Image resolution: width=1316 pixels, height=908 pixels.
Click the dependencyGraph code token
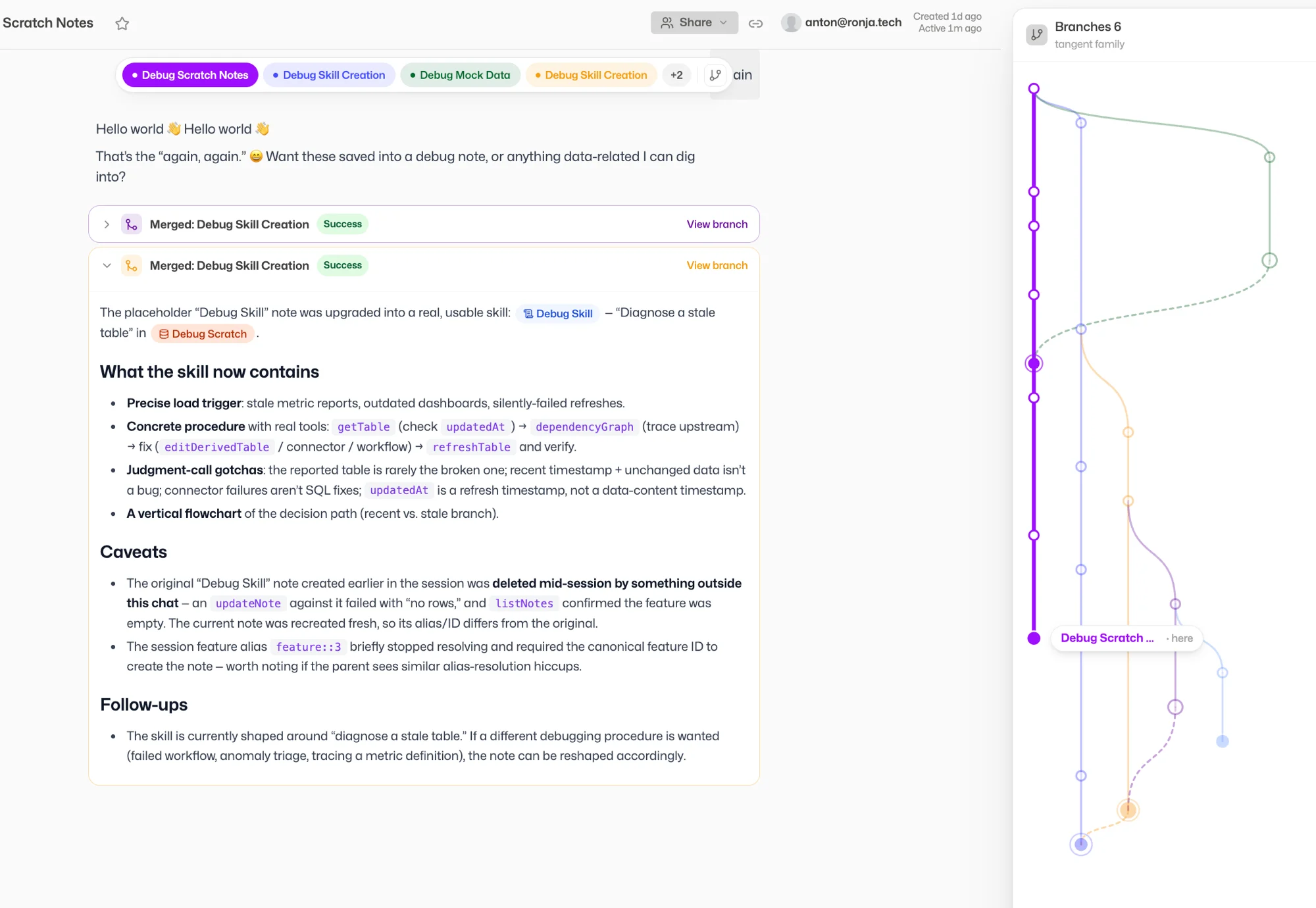click(584, 427)
